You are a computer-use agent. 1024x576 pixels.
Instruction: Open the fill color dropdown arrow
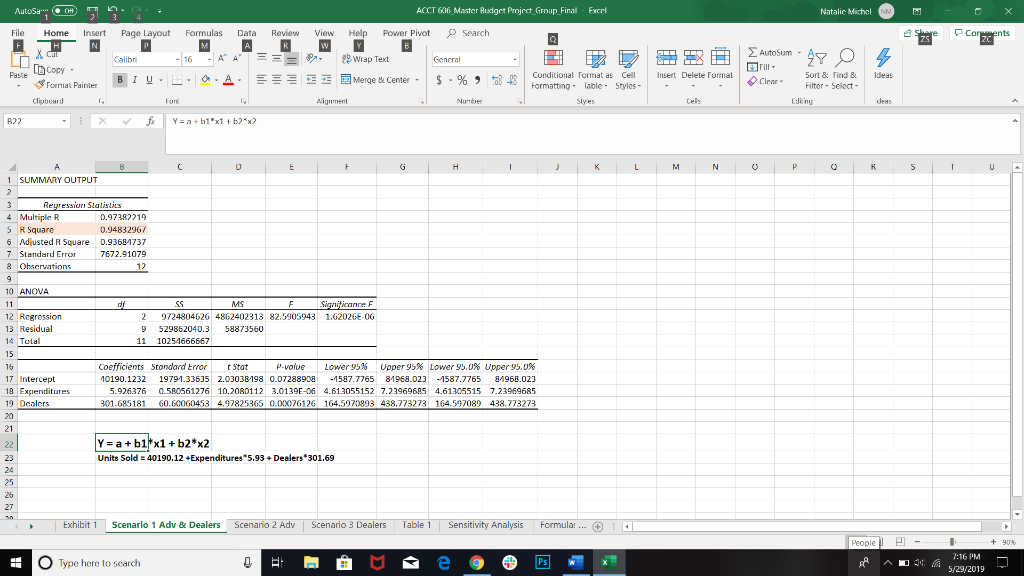(x=216, y=80)
